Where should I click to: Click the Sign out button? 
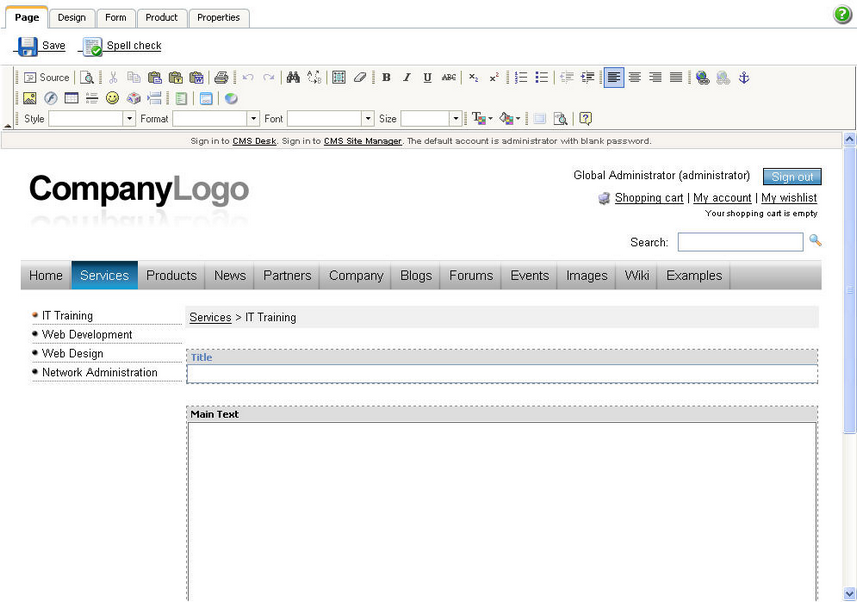[792, 177]
